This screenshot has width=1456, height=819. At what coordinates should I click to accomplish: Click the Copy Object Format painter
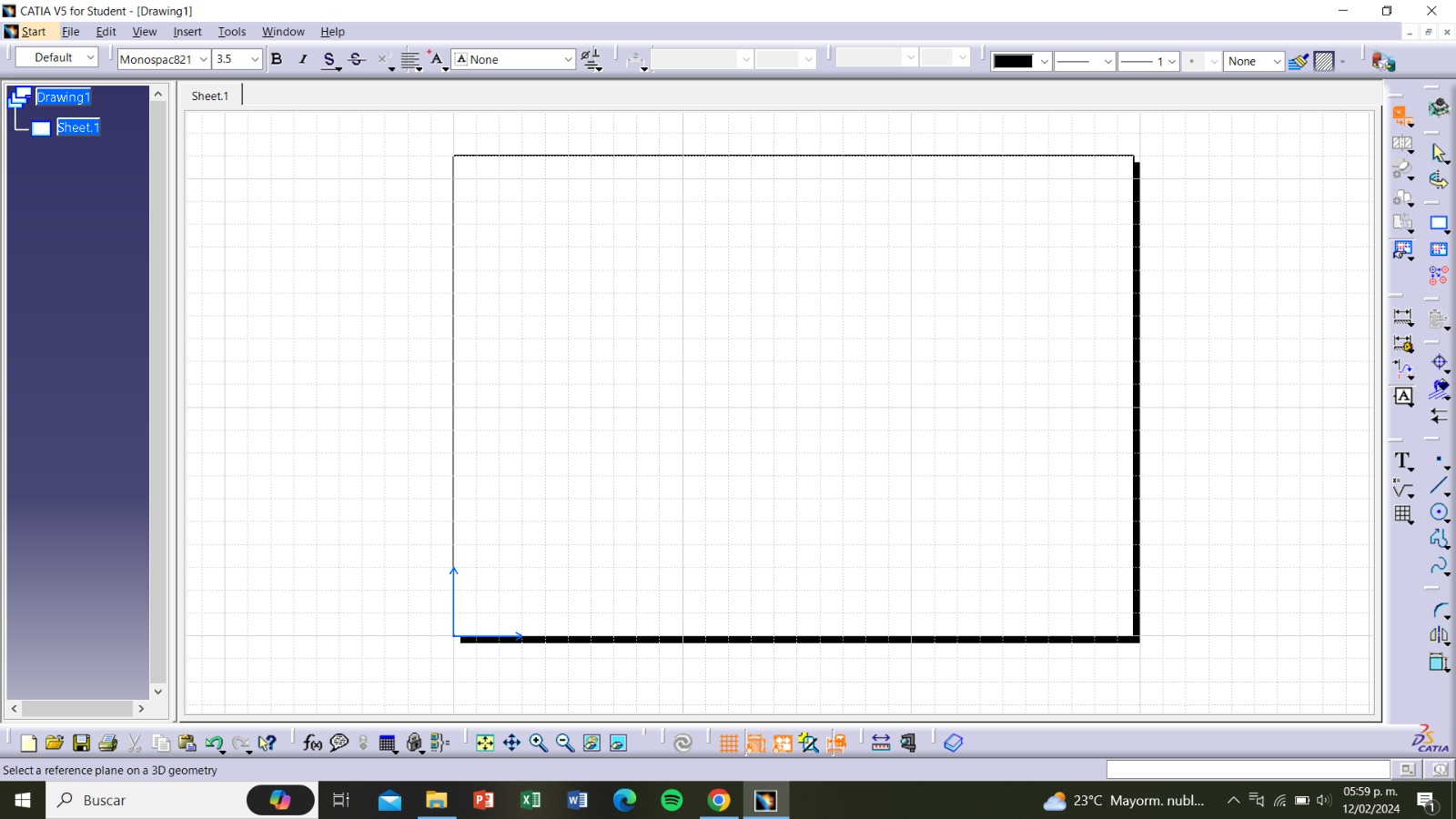1299,61
